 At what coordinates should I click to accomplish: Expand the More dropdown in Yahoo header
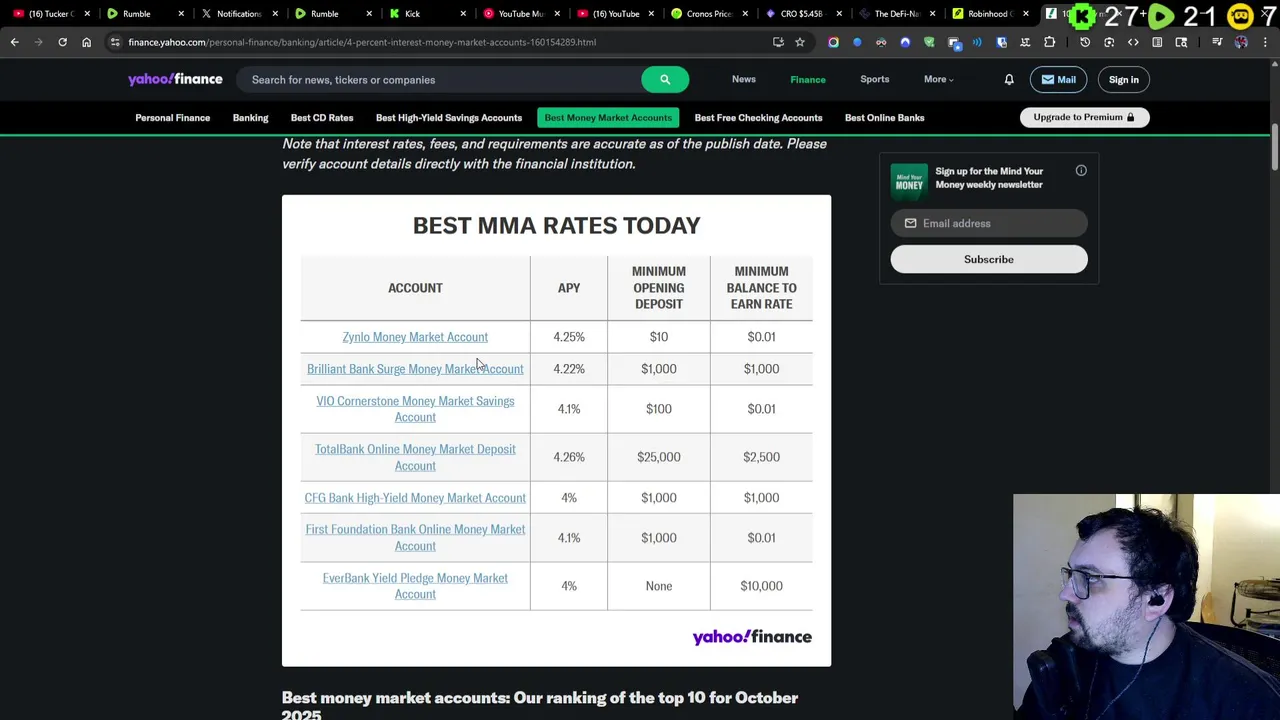pos(939,79)
